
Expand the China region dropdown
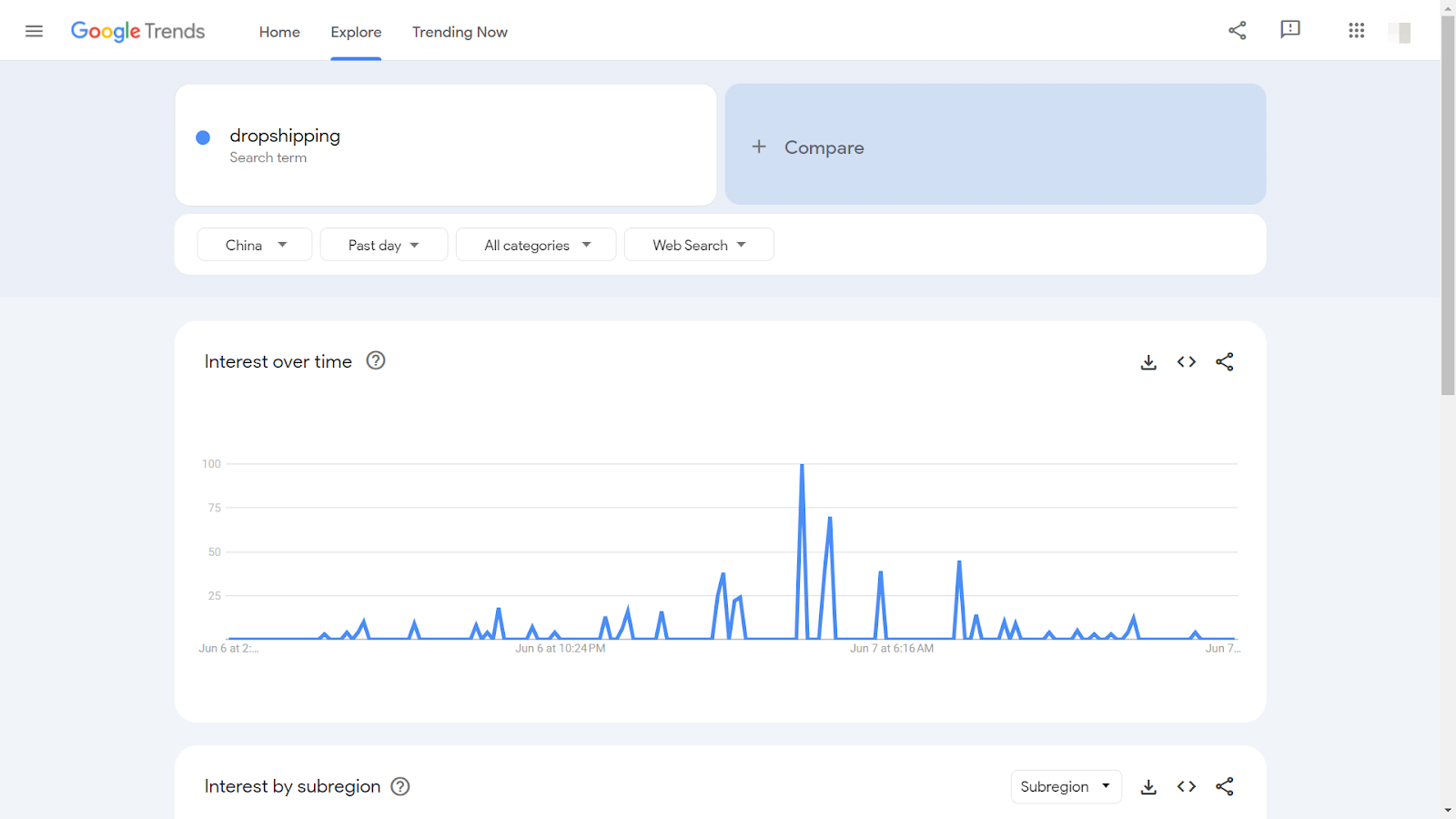pyautogui.click(x=255, y=245)
